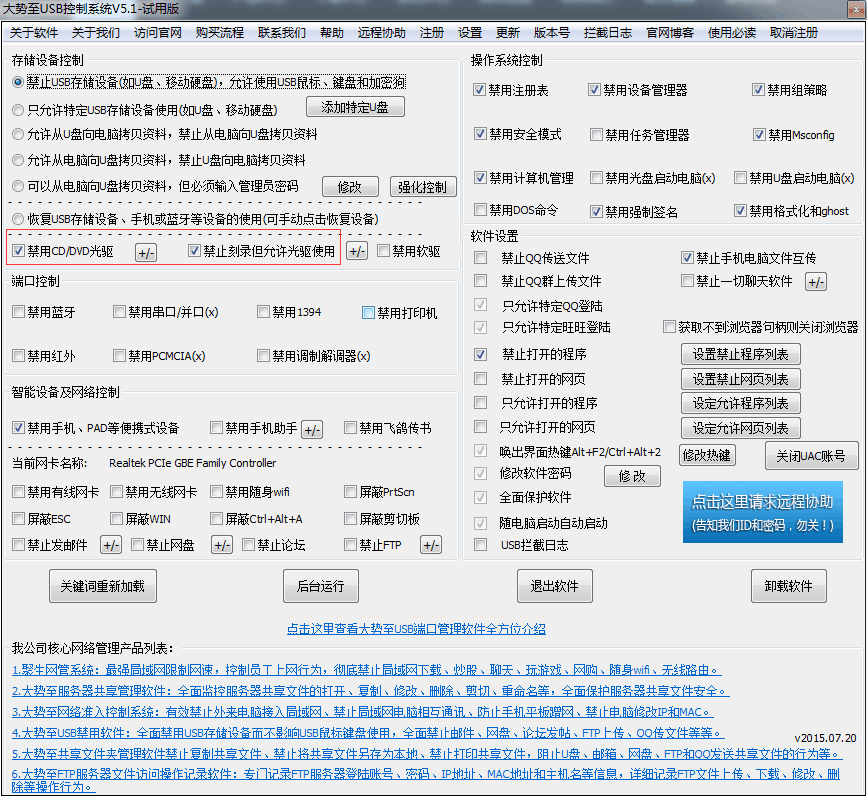Viewport: 867px width, 797px height.
Task: Open the 拦截日志 menu
Action: click(607, 31)
